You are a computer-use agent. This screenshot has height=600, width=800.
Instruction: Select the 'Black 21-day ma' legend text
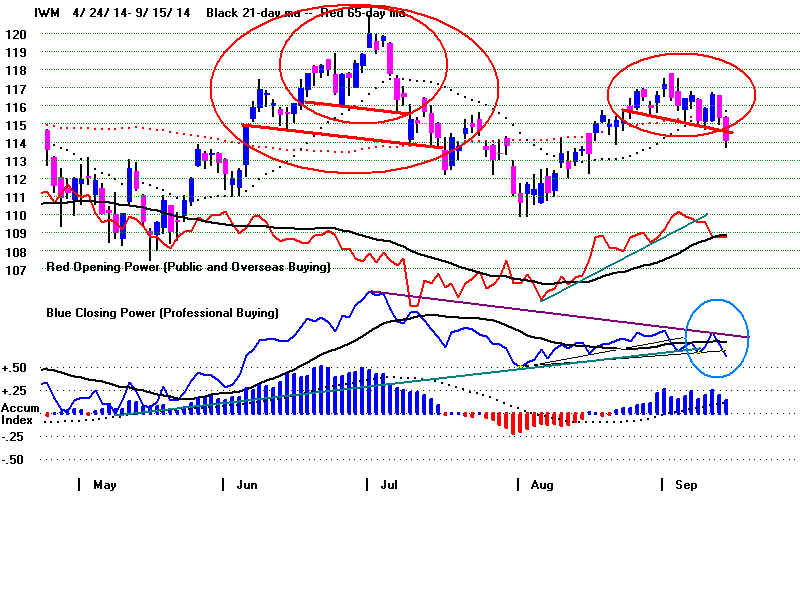[253, 13]
